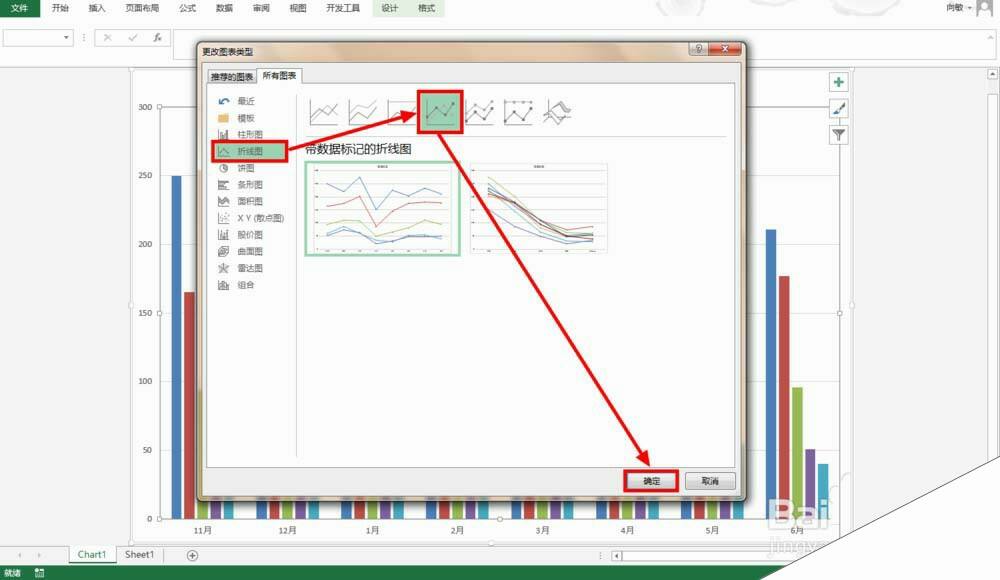This screenshot has height=580, width=1000.
Task: Click the formula bar cancel X icon
Action: click(x=108, y=38)
